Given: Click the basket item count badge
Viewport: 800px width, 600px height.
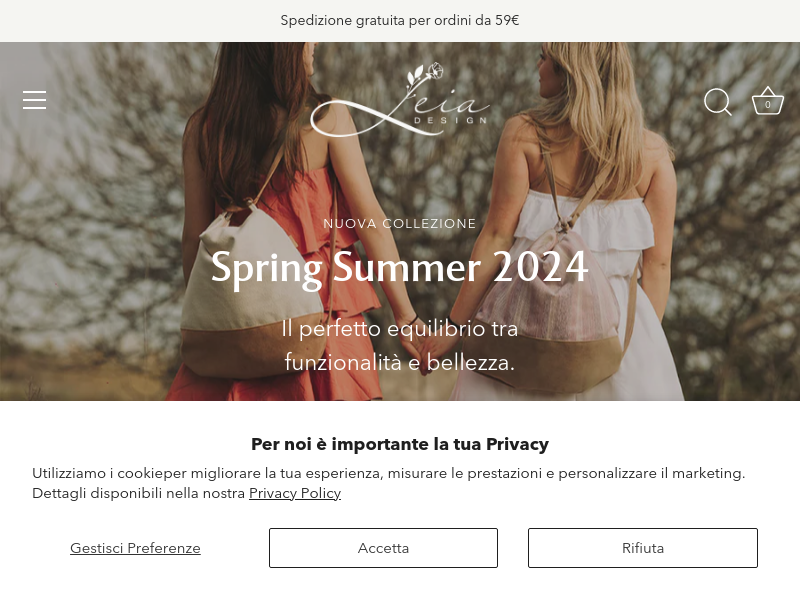Looking at the screenshot, I should 767,105.
